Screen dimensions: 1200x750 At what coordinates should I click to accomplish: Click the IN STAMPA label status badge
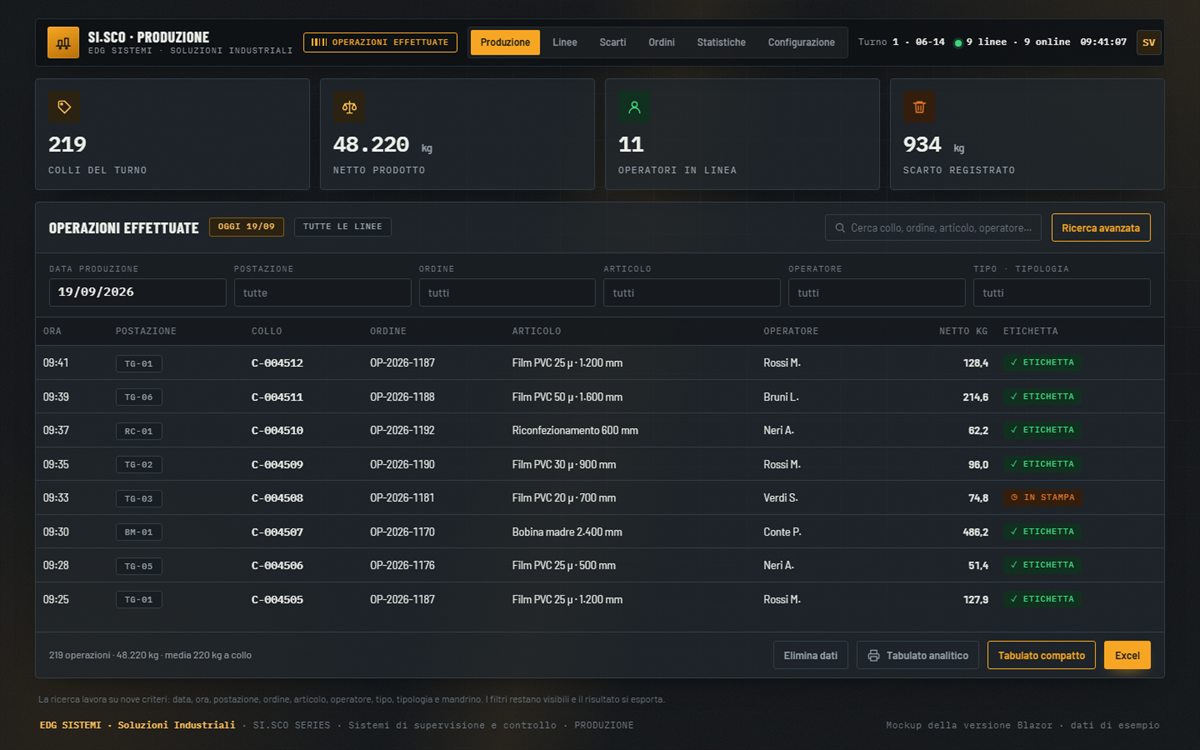[1042, 497]
